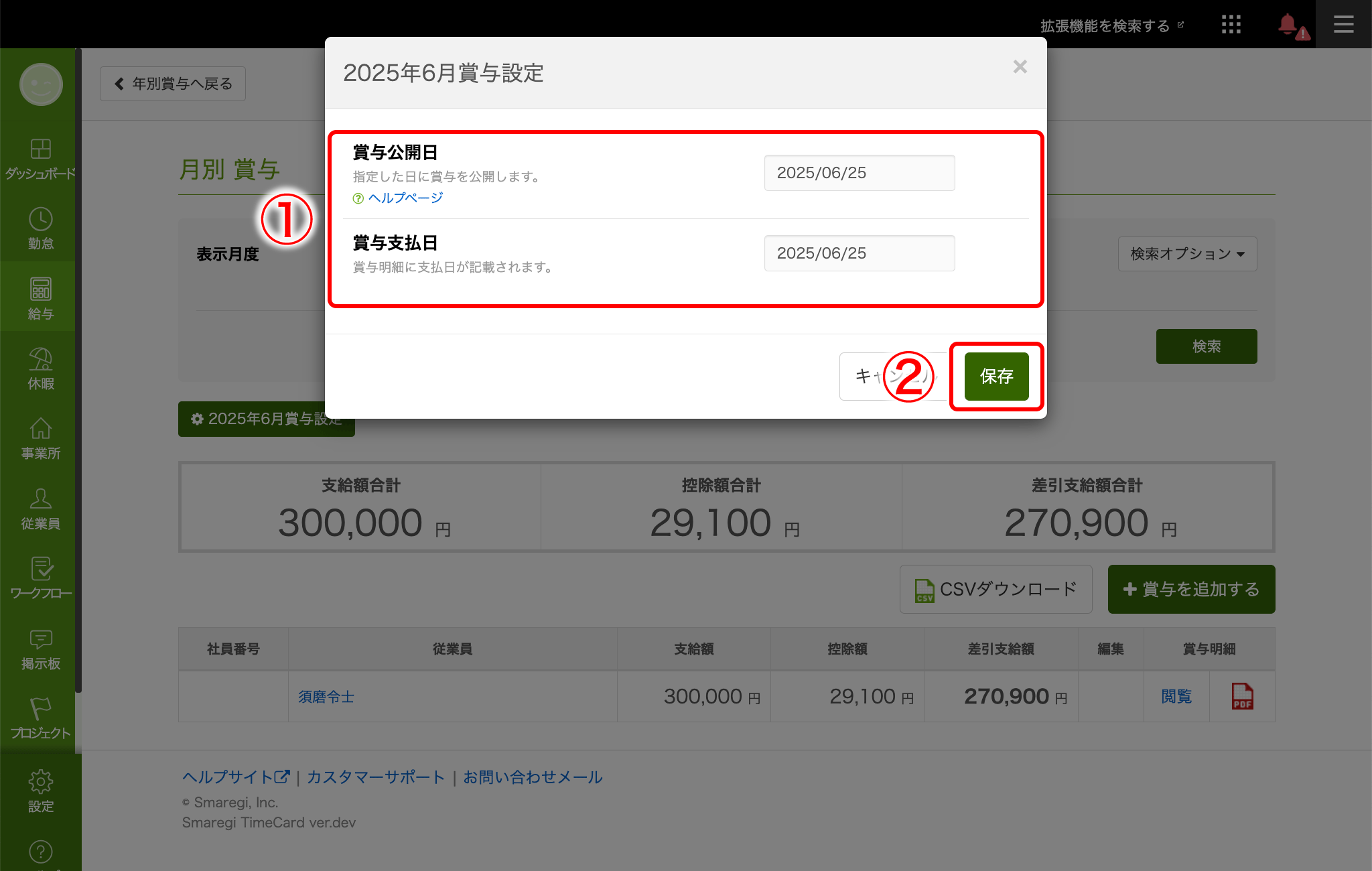Expand the 検索オプション dropdown
The width and height of the screenshot is (1372, 871).
tap(1187, 254)
